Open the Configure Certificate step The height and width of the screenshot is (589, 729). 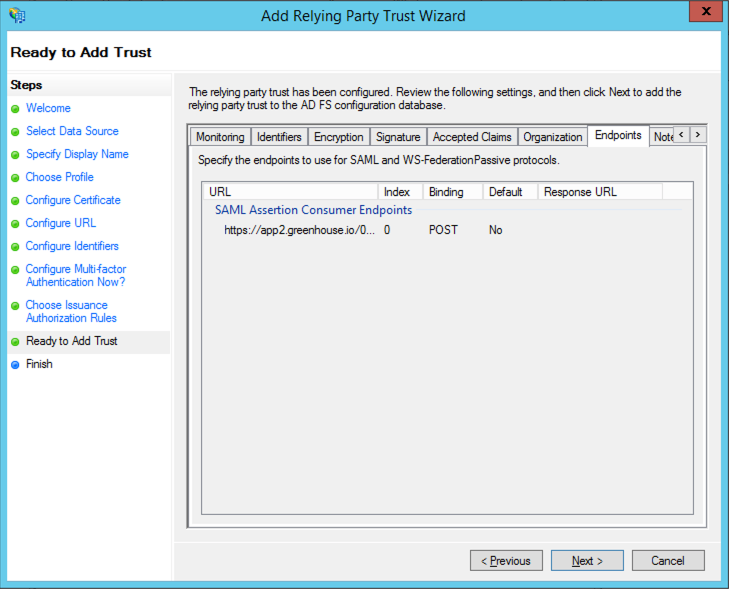pos(73,200)
